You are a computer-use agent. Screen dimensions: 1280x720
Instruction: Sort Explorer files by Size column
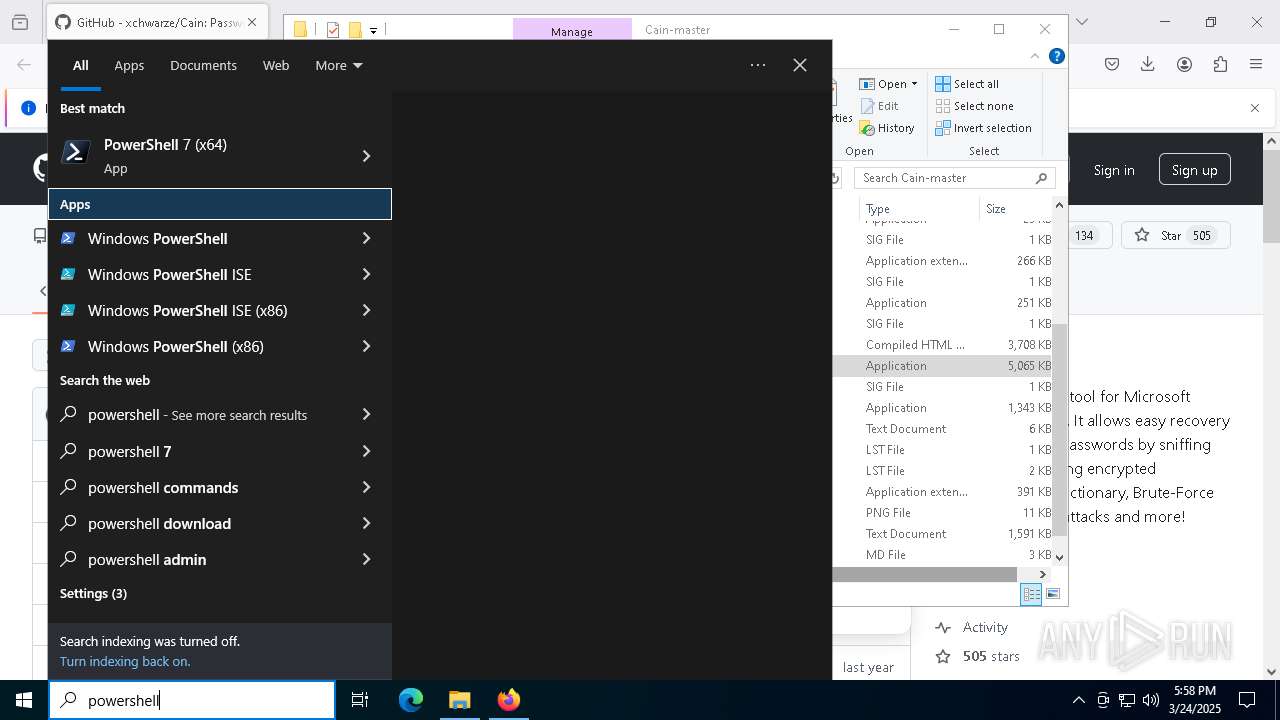pyautogui.click(x=1016, y=209)
